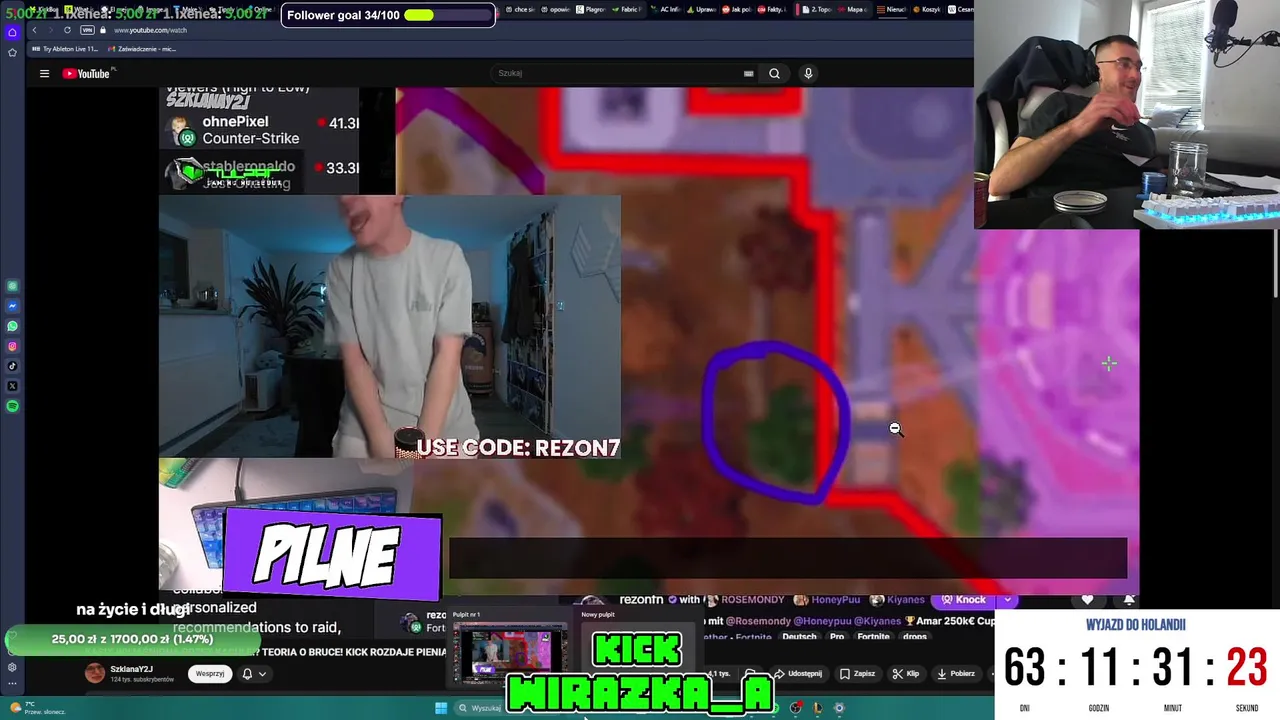Open the sidebar home icon at top left
The height and width of the screenshot is (720, 1280).
click(x=12, y=32)
